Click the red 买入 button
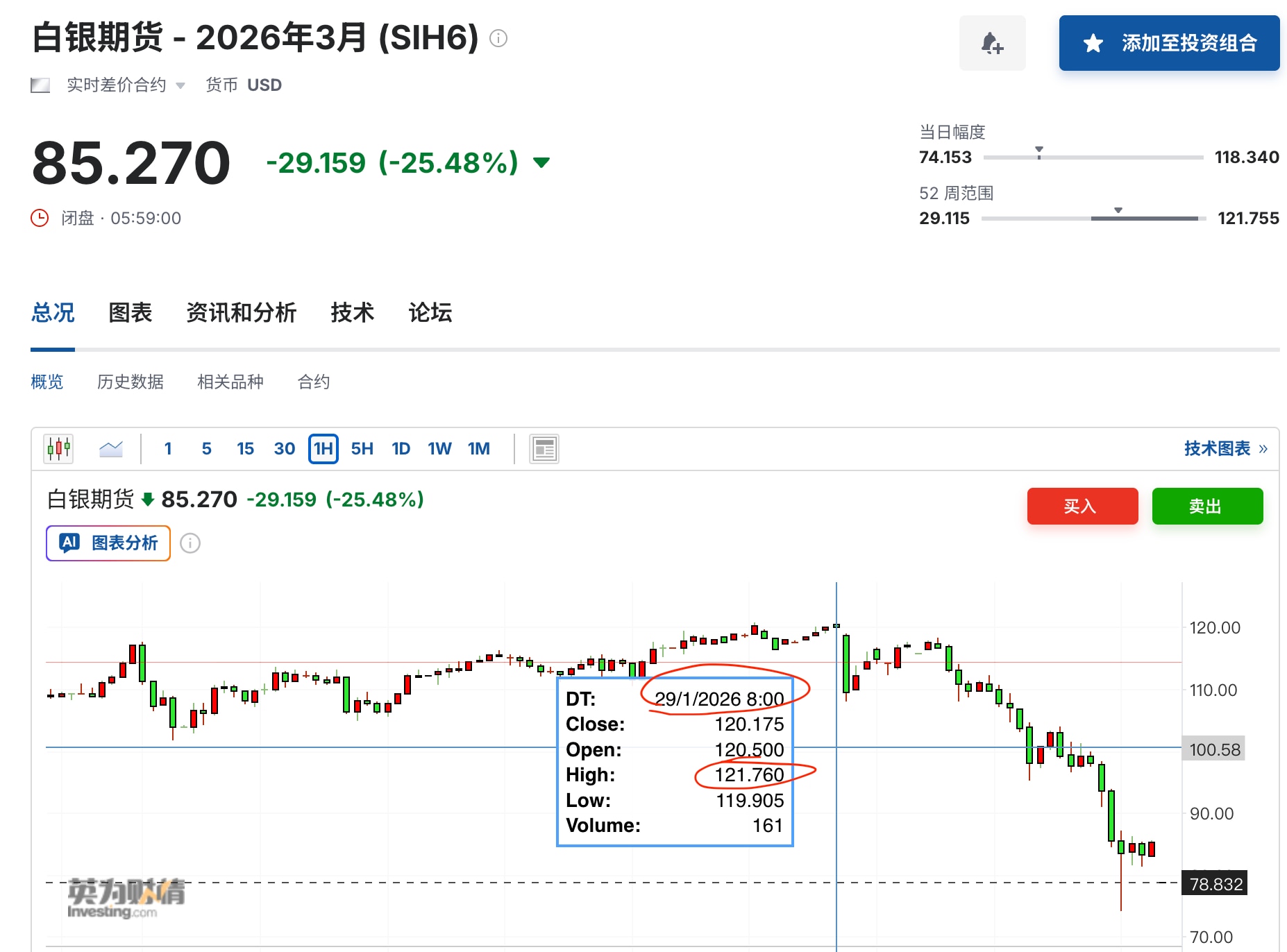 pos(1082,506)
